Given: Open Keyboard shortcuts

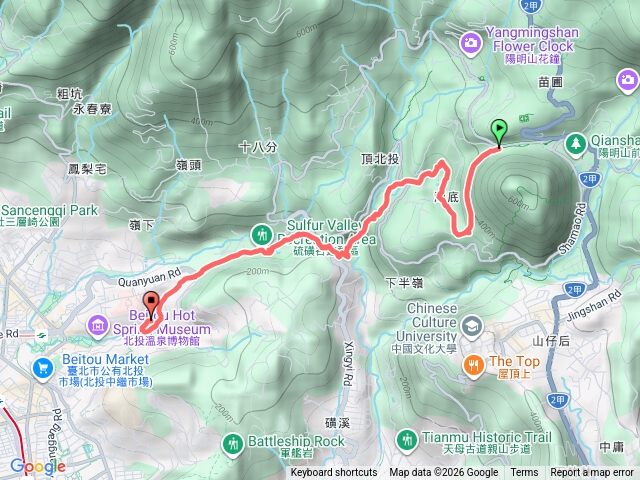Looking at the screenshot, I should 334,473.
